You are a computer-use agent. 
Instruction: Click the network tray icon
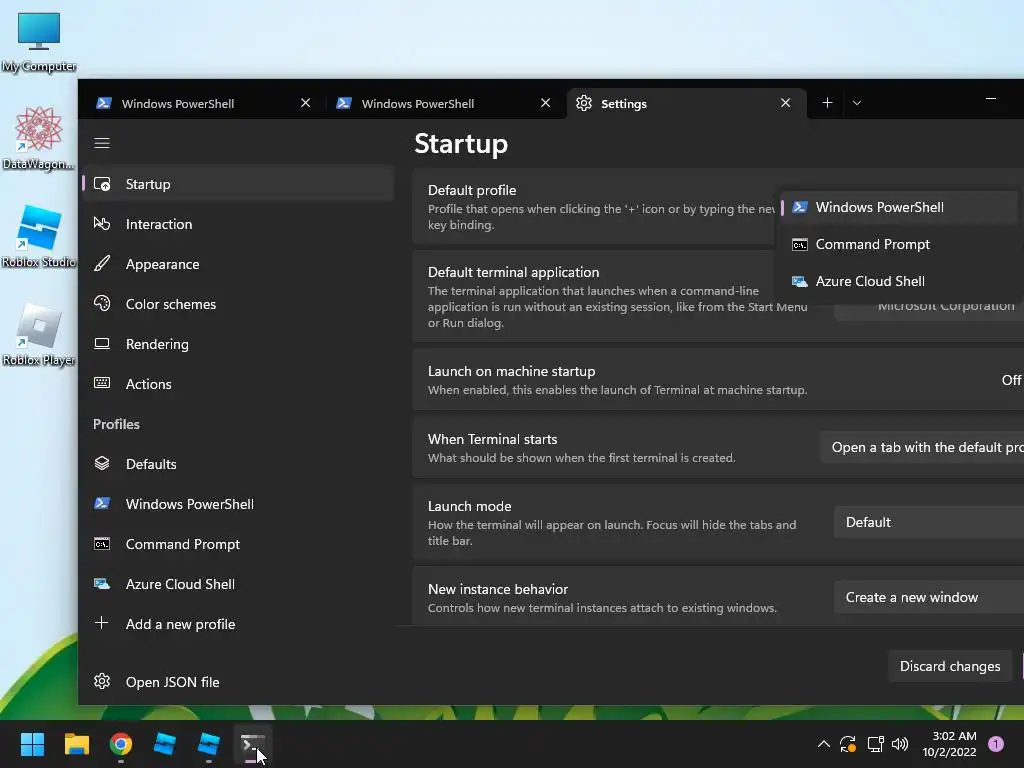click(875, 744)
